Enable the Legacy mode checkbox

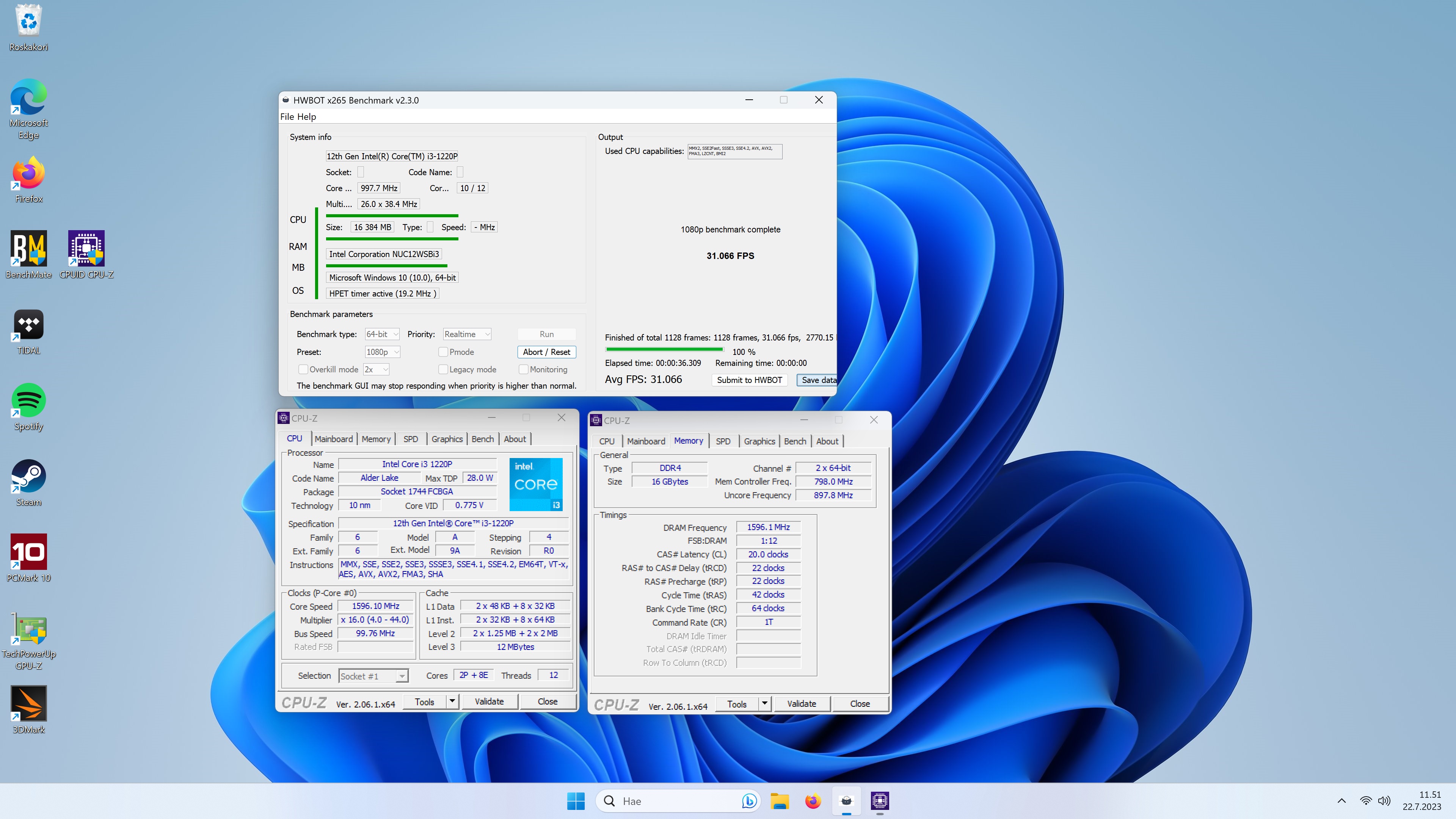point(443,369)
